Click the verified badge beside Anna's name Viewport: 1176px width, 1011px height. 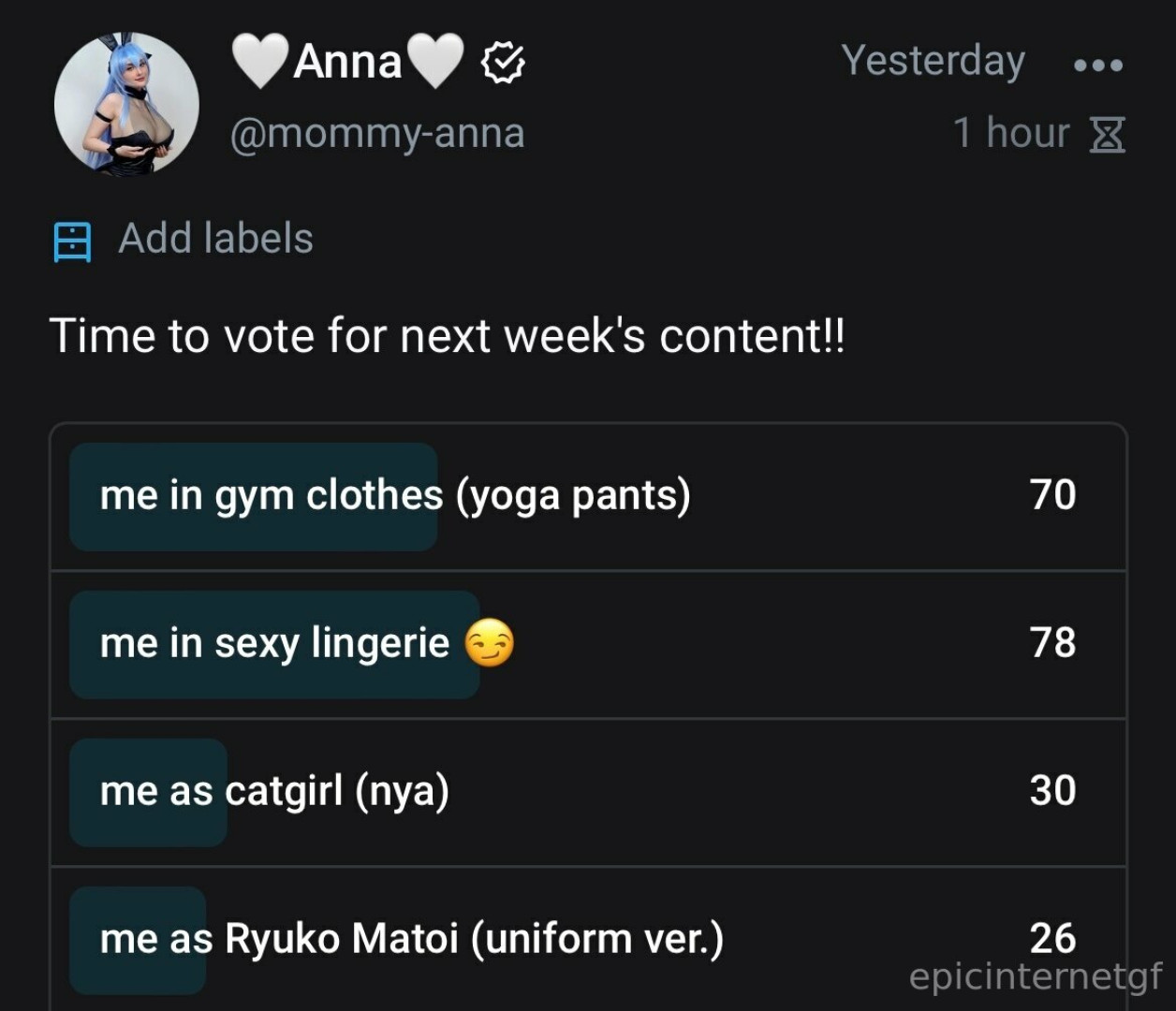tap(503, 63)
